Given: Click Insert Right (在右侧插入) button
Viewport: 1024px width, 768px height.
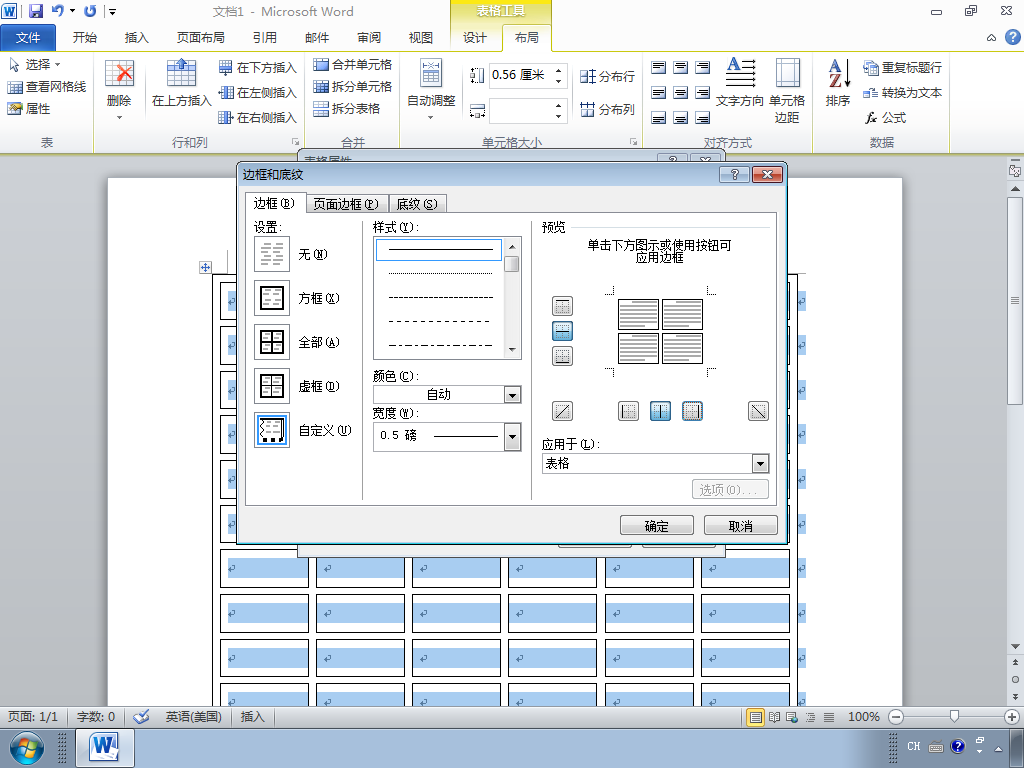Looking at the screenshot, I should pos(257,118).
